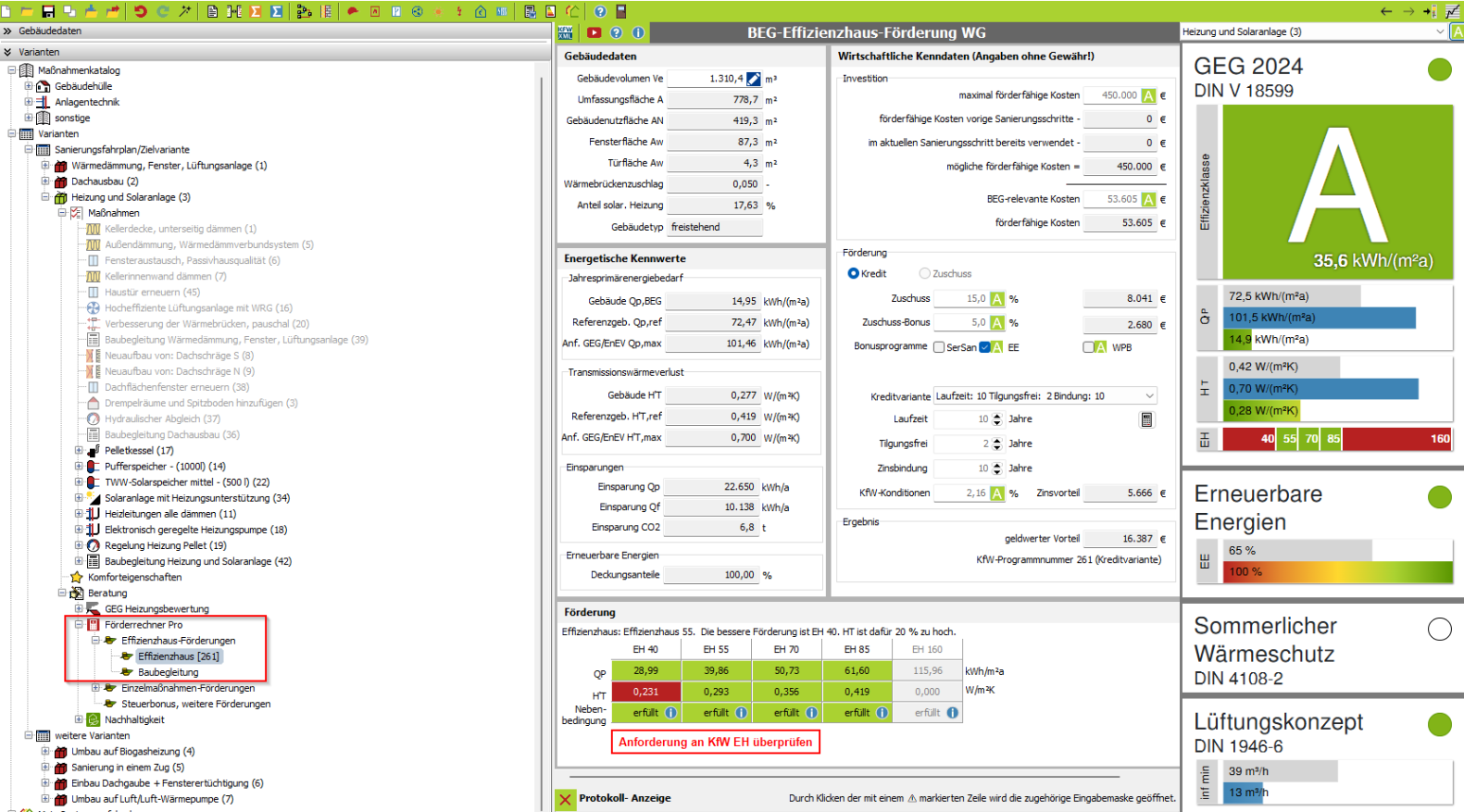
Task: Expand the Pelletkessel (17) tree node
Action: 79,451
